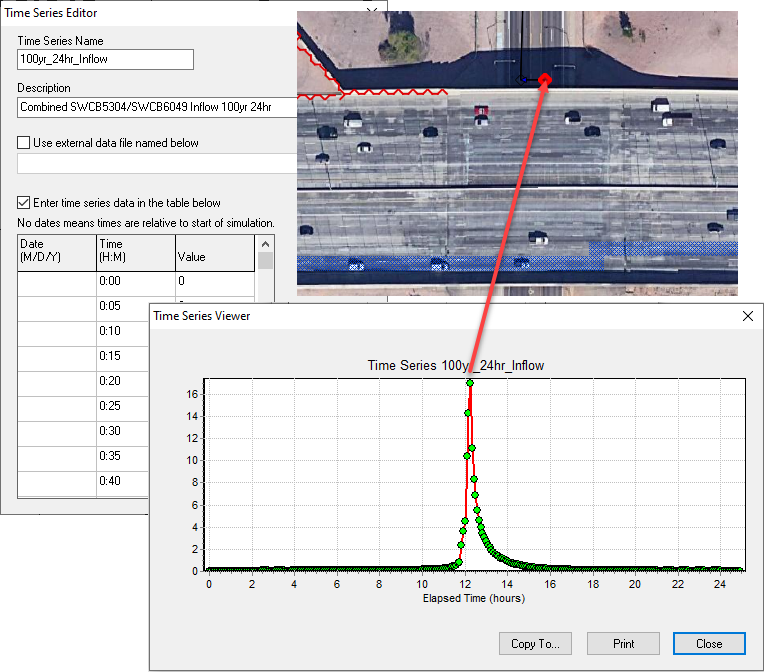Close the Time Series Viewer window
Image resolution: width=764 pixels, height=672 pixels.
coord(746,316)
